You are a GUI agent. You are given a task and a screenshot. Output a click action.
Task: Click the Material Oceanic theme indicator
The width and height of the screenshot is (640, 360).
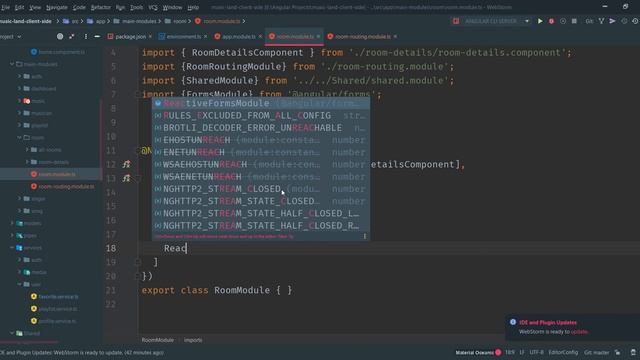click(x=474, y=352)
